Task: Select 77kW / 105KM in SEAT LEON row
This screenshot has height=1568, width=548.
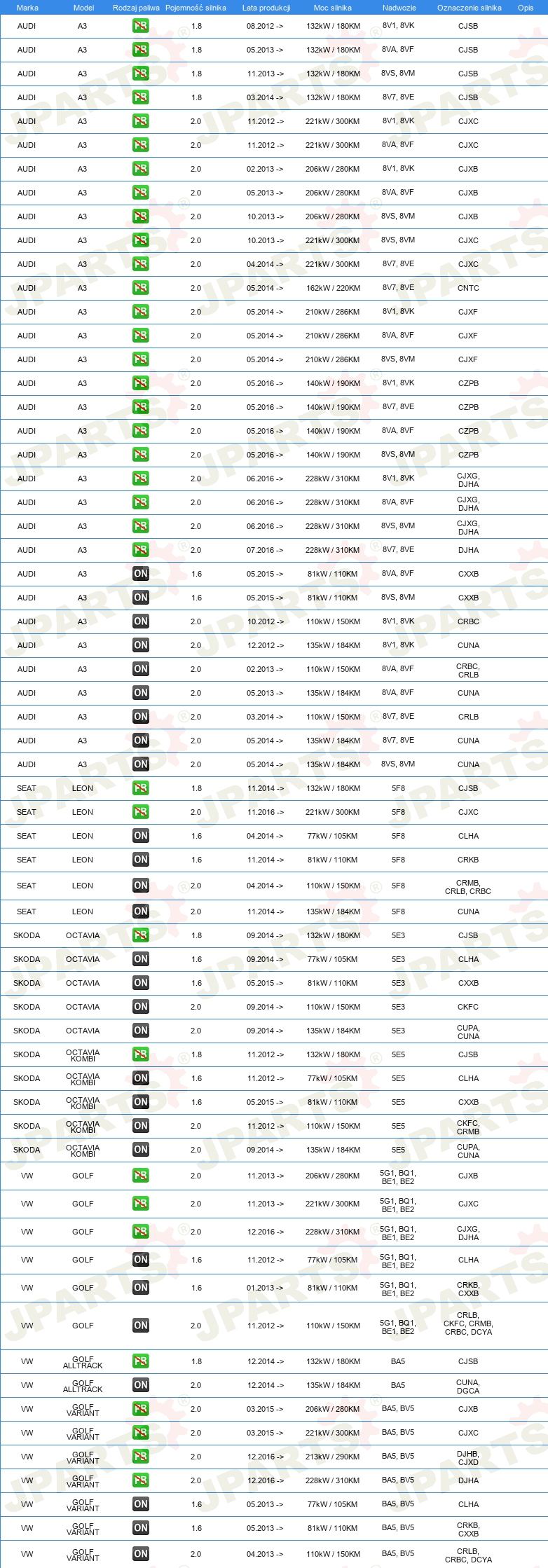Action: [333, 836]
